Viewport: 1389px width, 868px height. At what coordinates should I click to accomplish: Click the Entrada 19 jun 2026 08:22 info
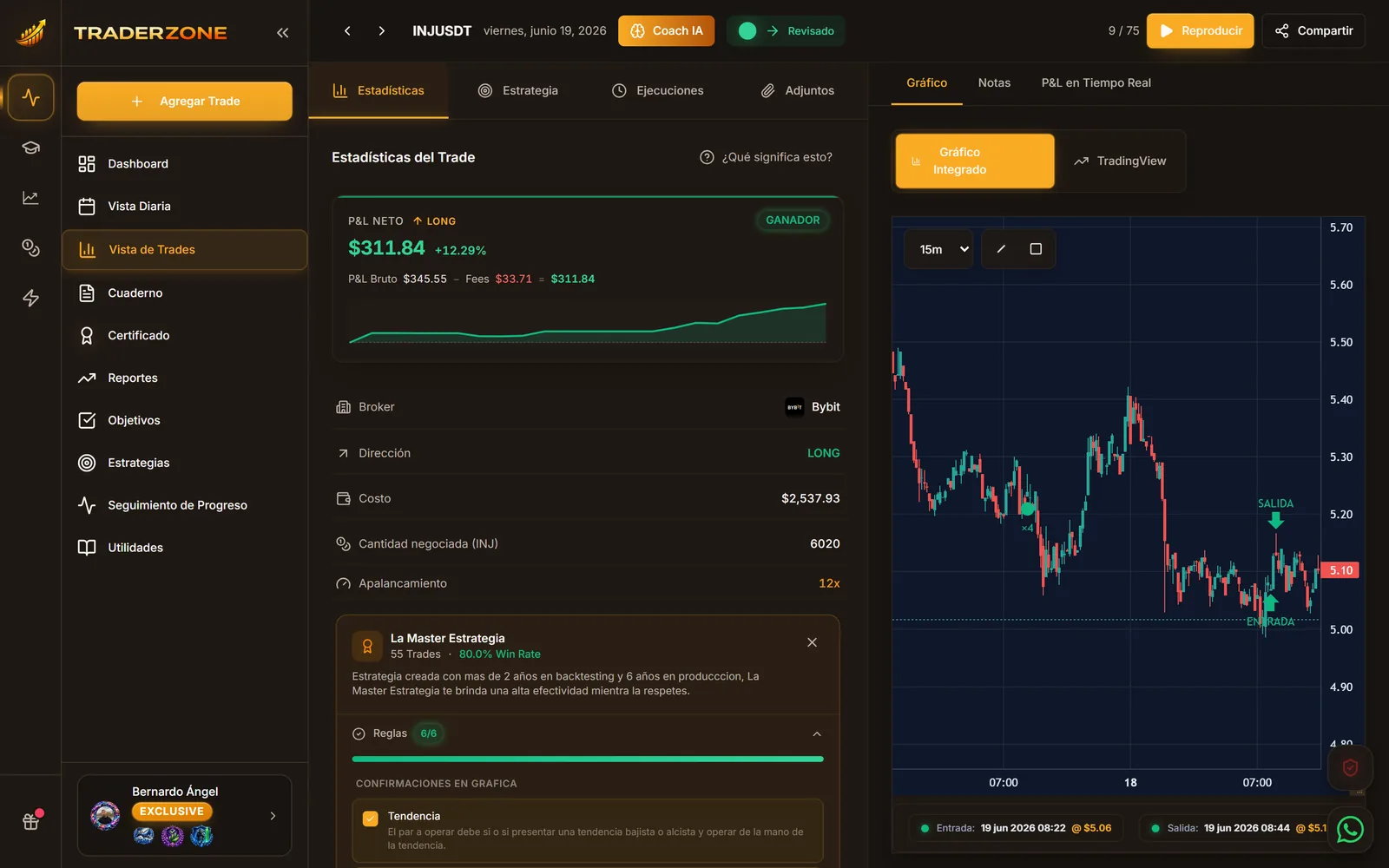pos(1016,828)
